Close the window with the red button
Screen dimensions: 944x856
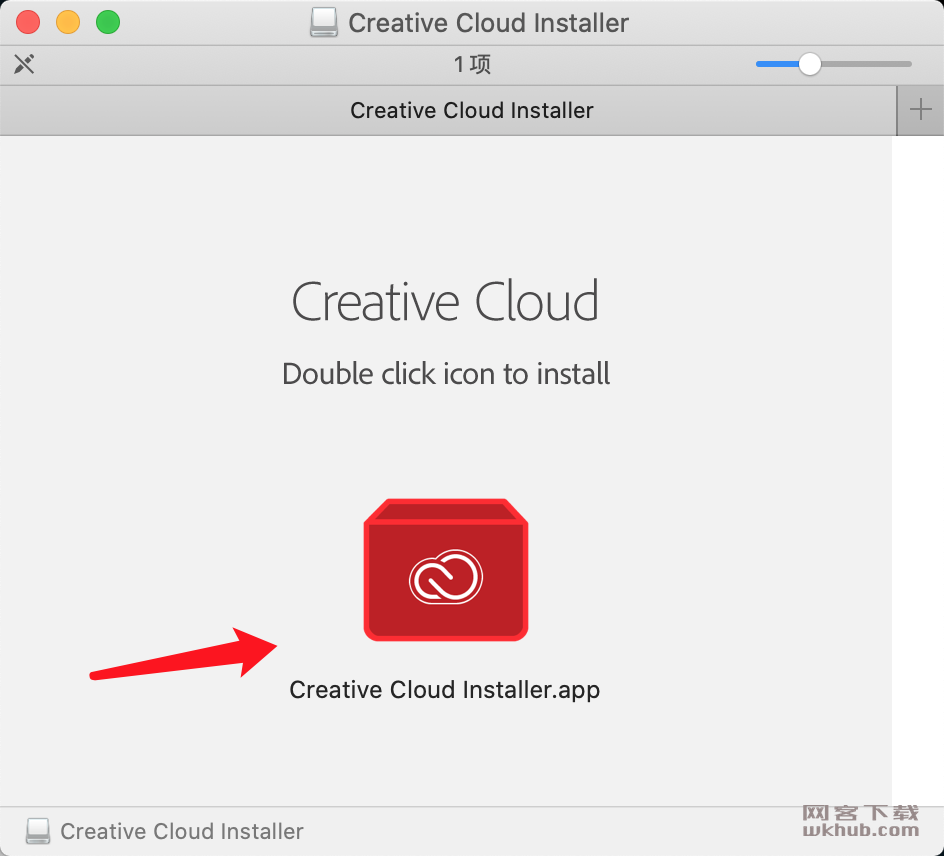coord(28,22)
